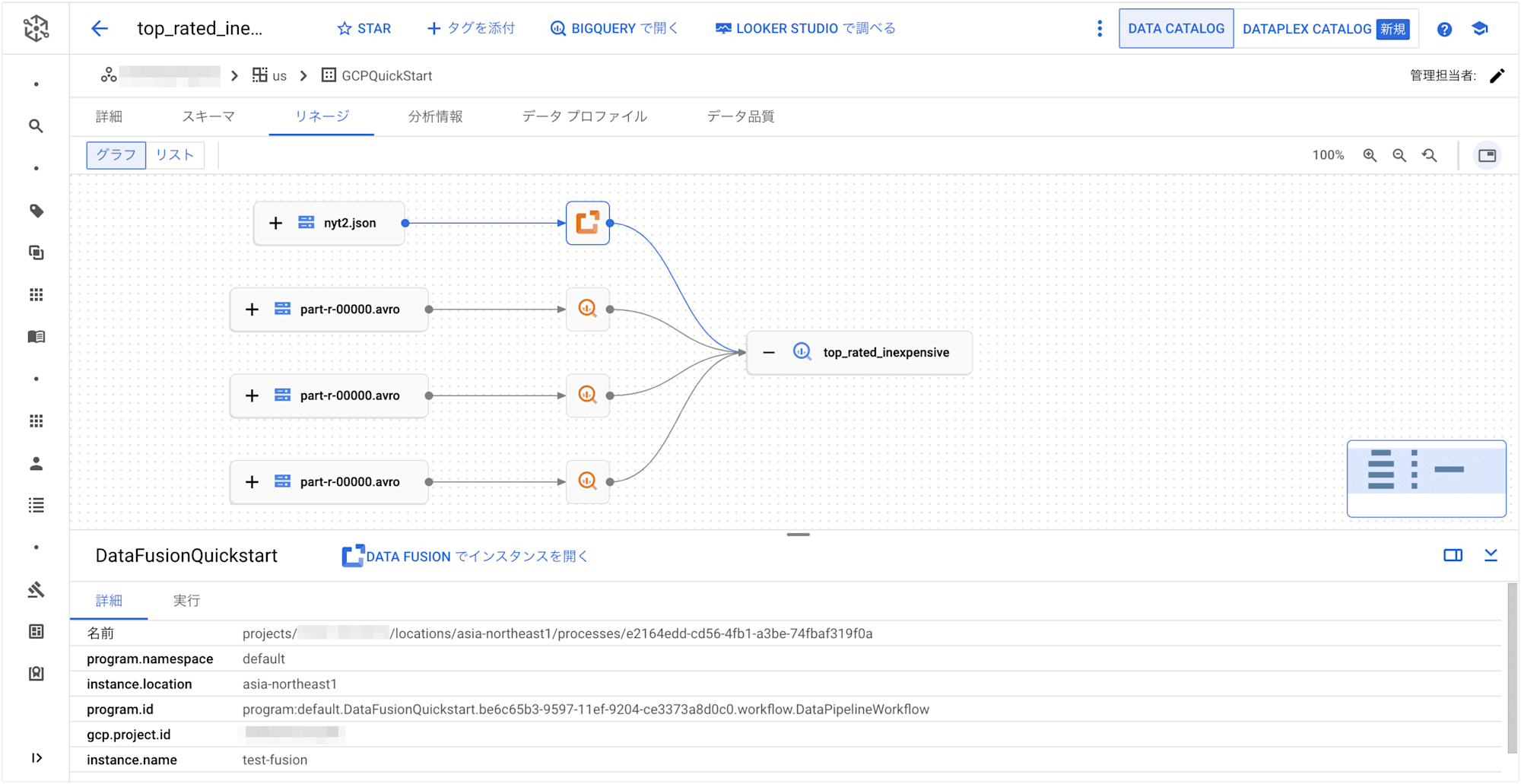Open the gavel icon in sidebar
1521x784 pixels.
pyautogui.click(x=36, y=590)
